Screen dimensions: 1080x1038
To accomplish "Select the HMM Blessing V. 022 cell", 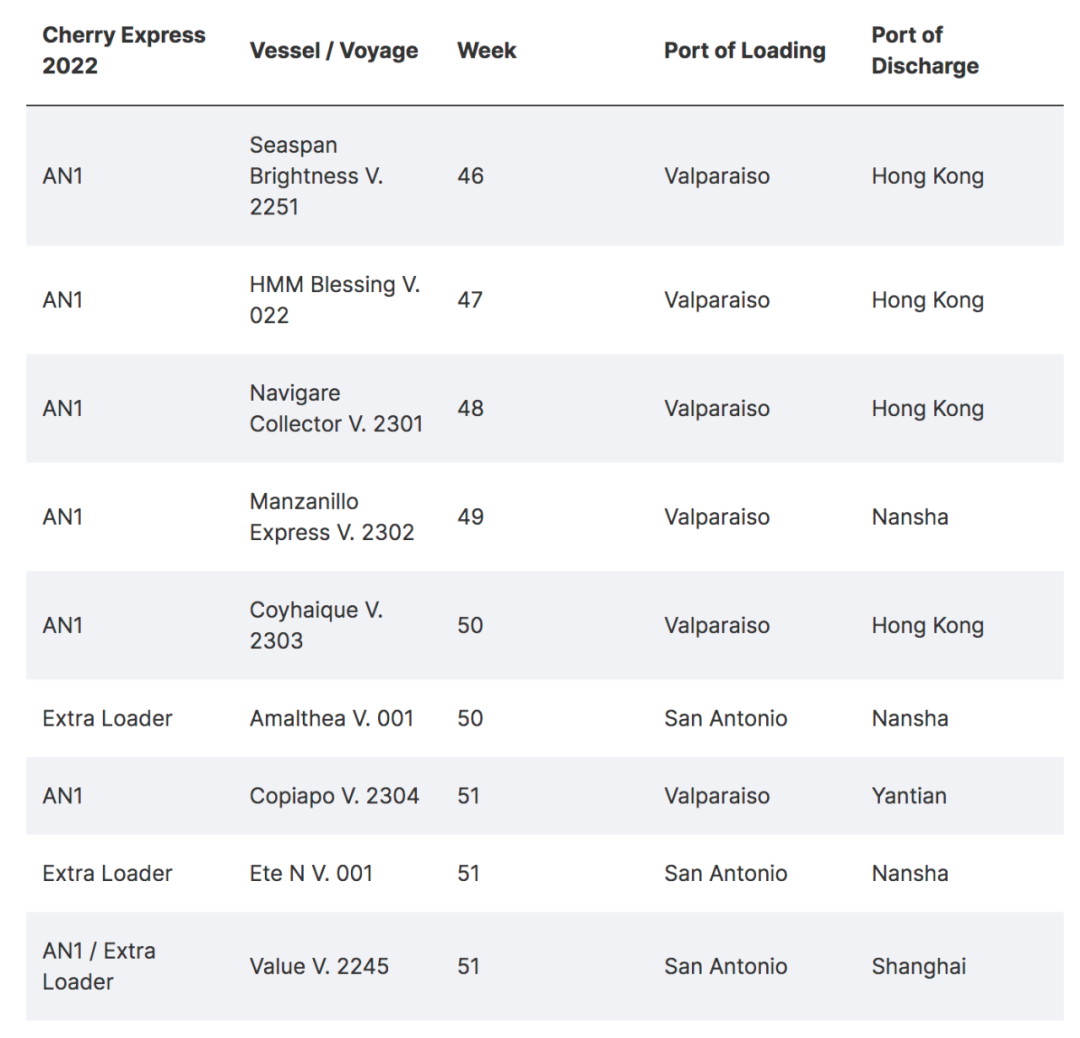I will [334, 300].
